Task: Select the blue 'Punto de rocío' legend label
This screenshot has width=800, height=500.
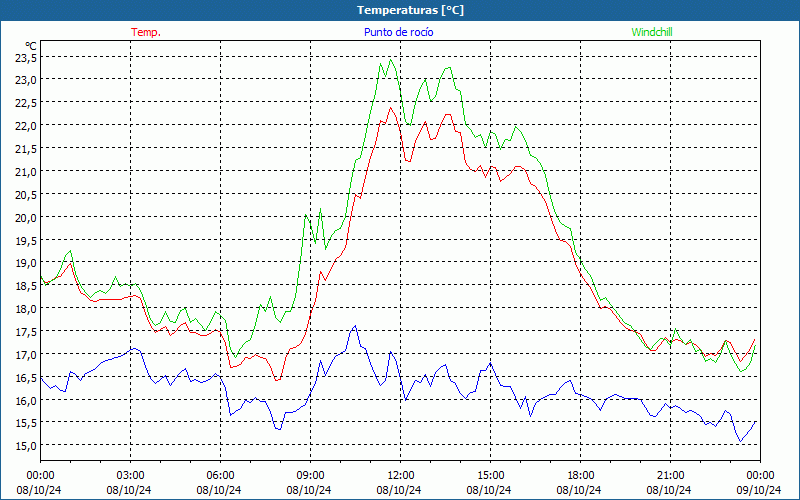Action: [398, 32]
